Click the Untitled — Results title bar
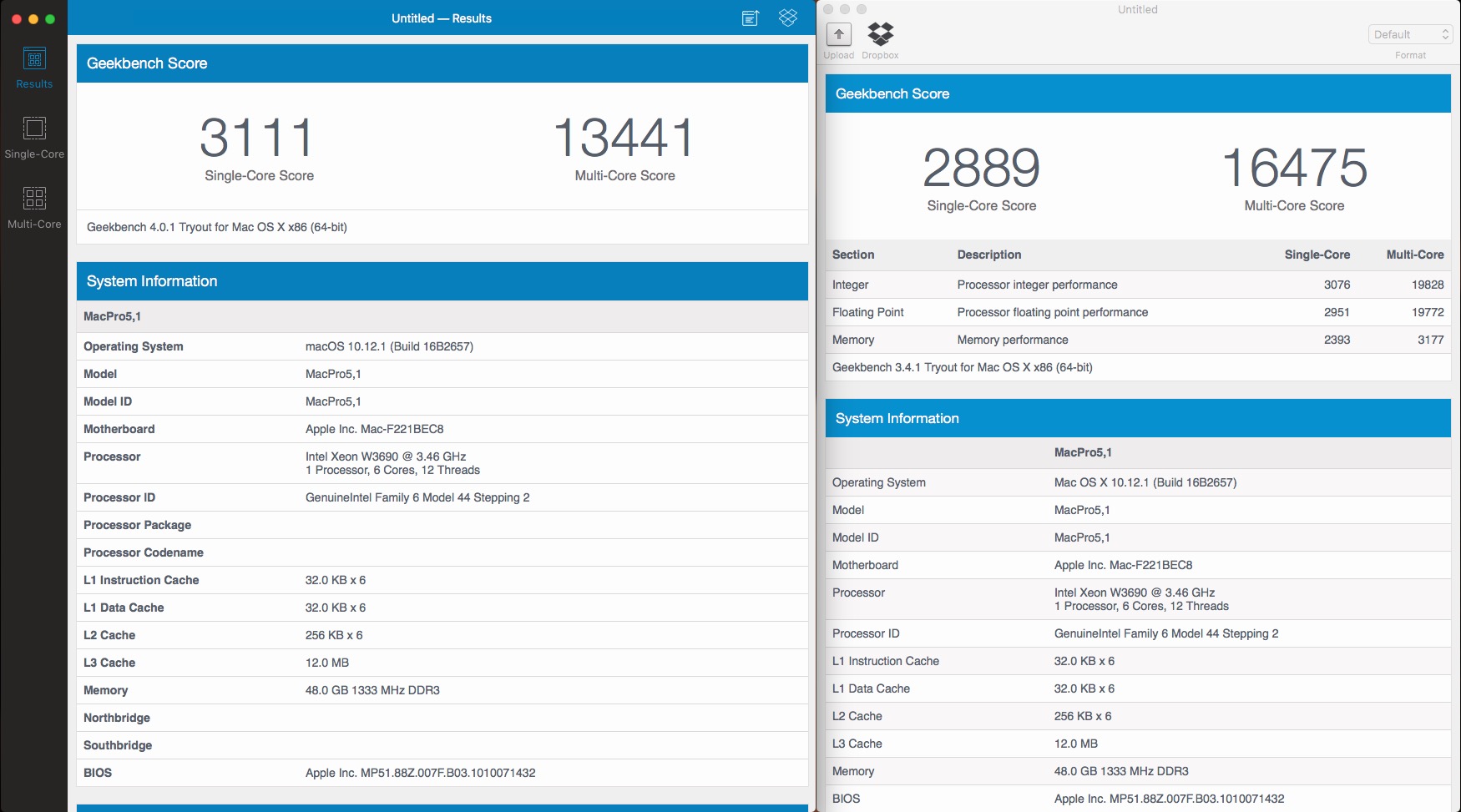Screen dimensions: 1461x812 tap(441, 18)
